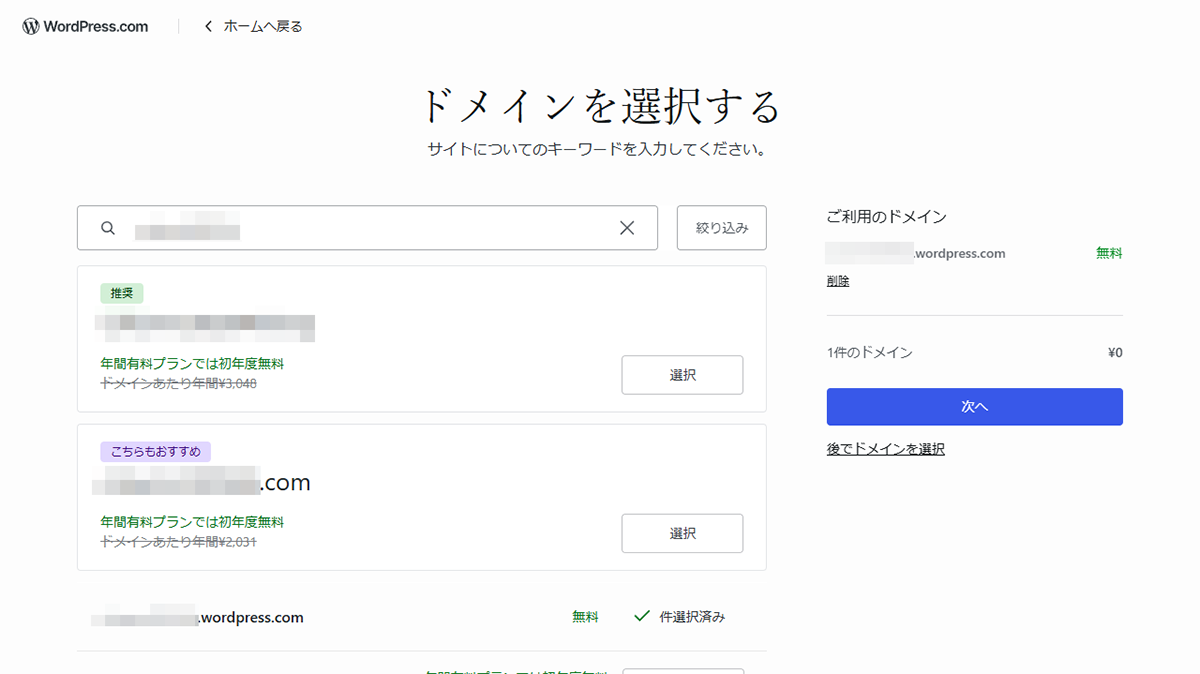Select the recommended domain with its 選択 button
The image size is (1200, 674).
click(682, 374)
